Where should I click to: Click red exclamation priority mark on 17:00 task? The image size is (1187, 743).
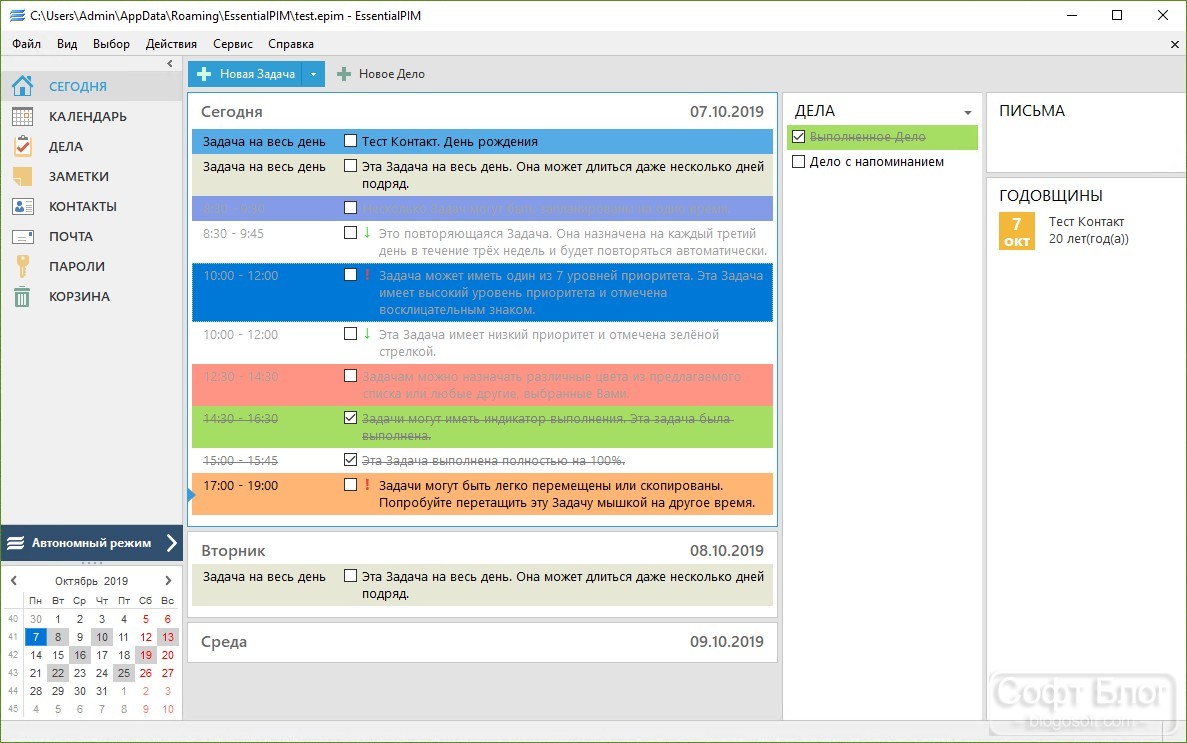click(367, 485)
